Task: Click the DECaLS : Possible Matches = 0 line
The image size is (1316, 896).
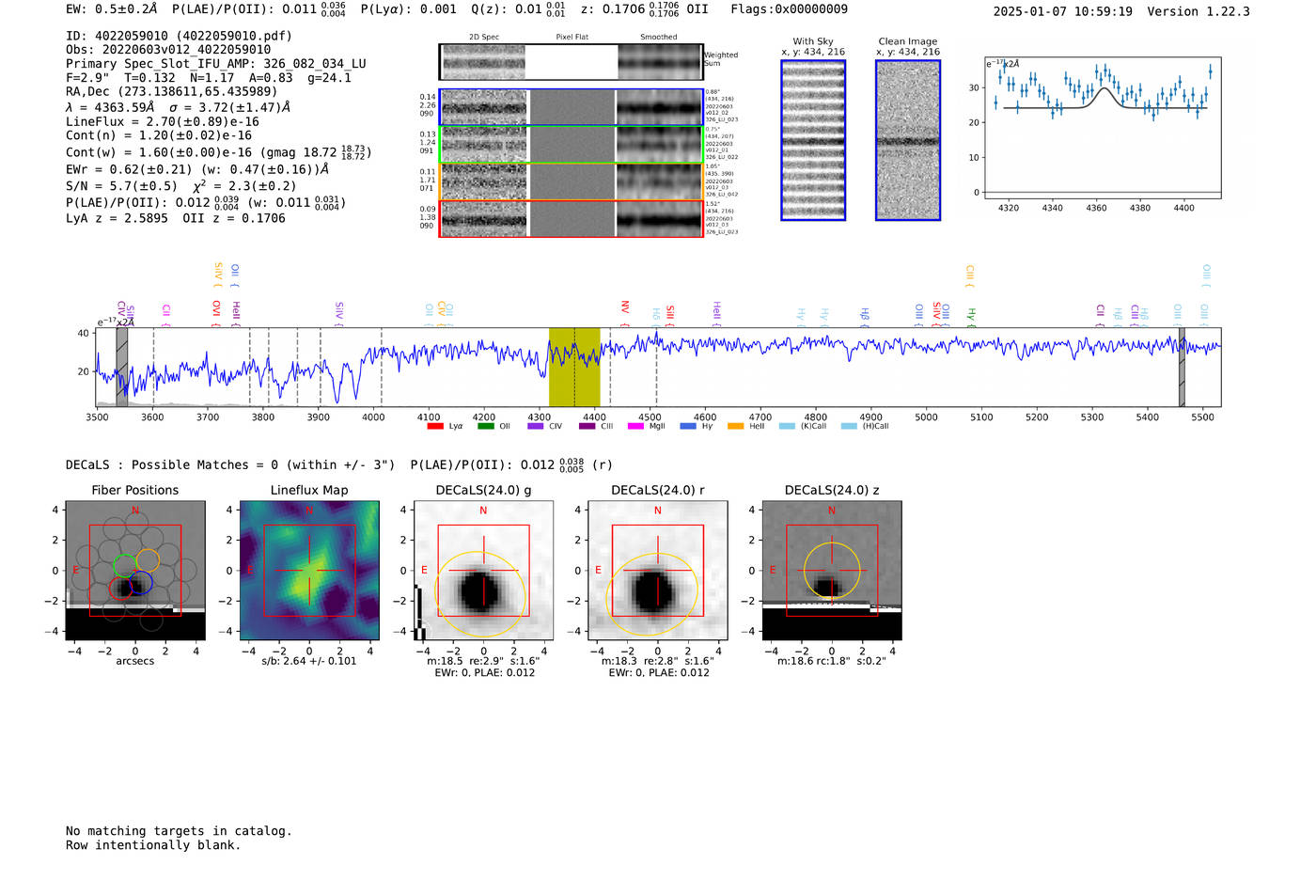Action: click(x=230, y=464)
